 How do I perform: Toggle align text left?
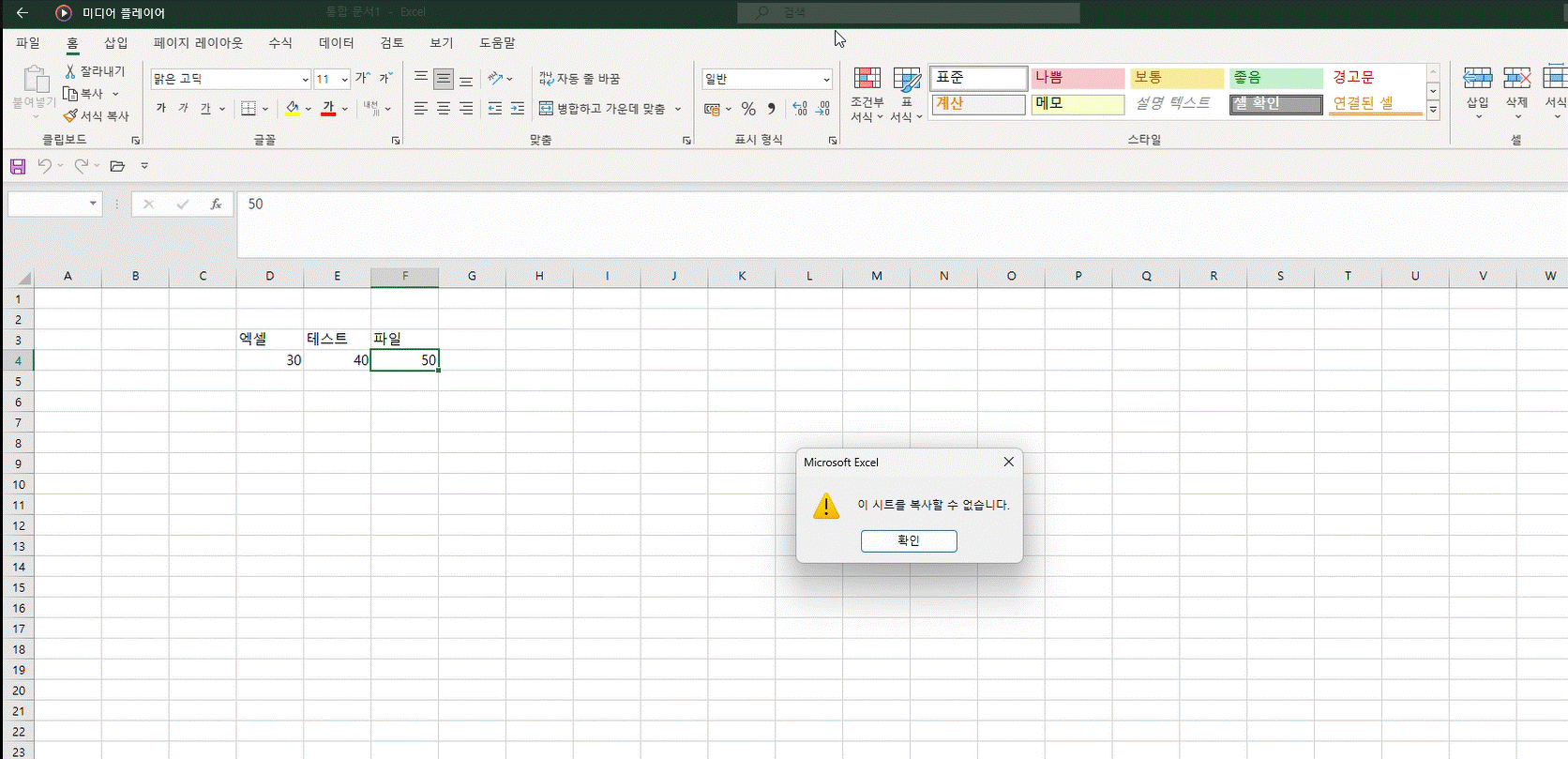click(x=421, y=109)
